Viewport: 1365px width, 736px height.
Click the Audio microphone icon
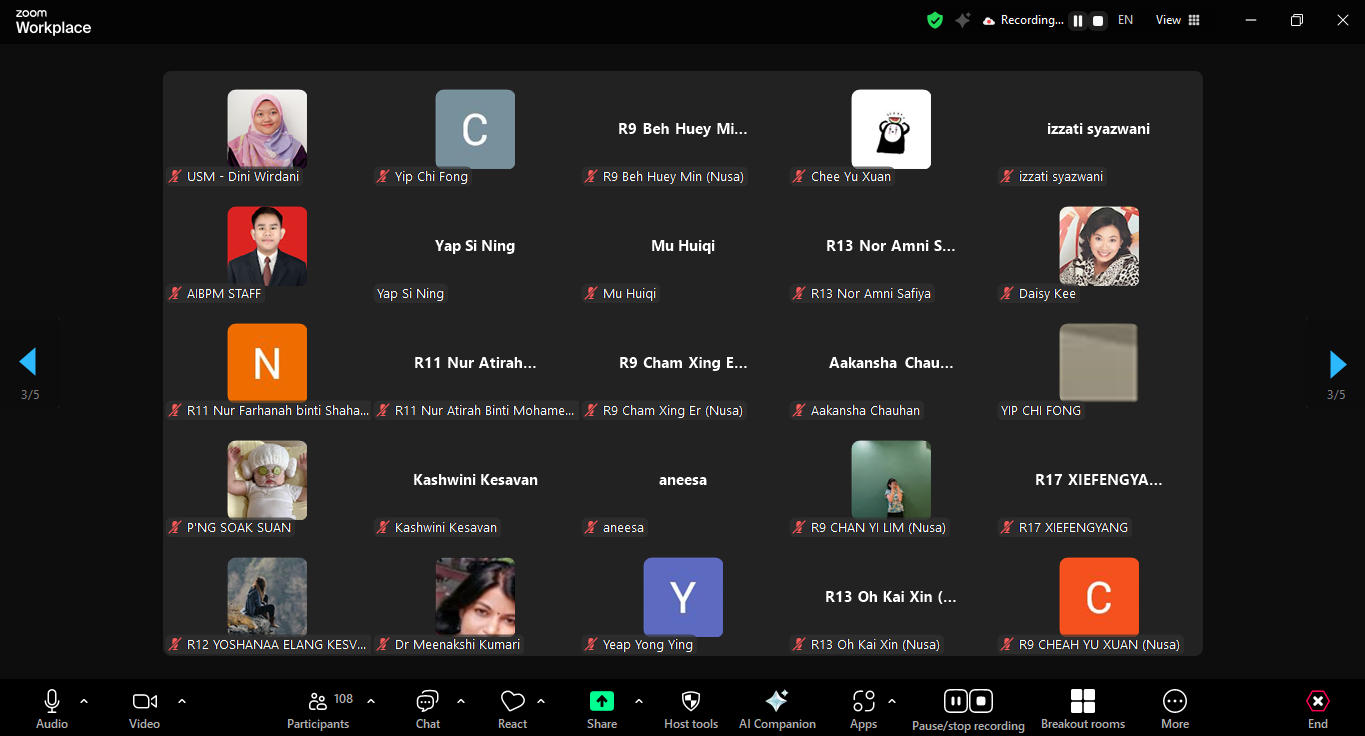point(52,701)
